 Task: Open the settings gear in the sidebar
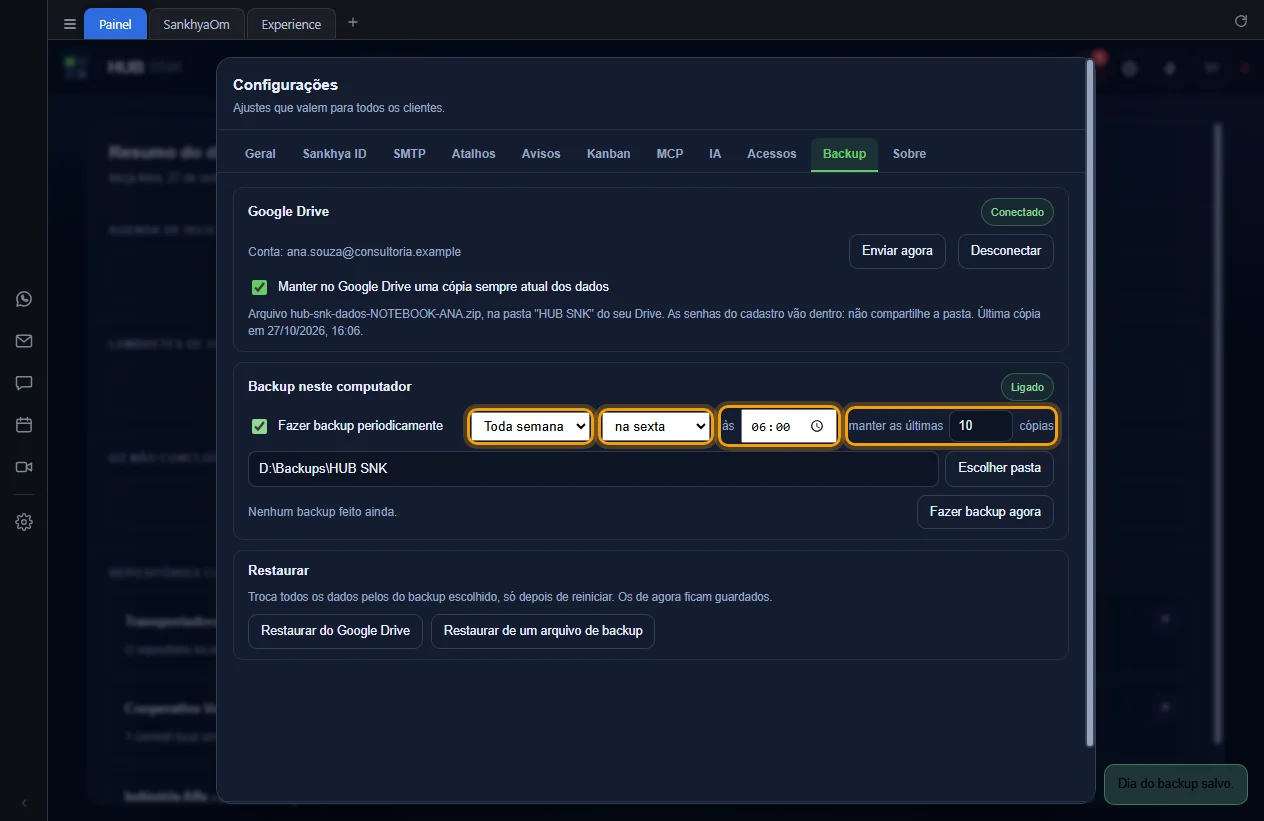(24, 522)
